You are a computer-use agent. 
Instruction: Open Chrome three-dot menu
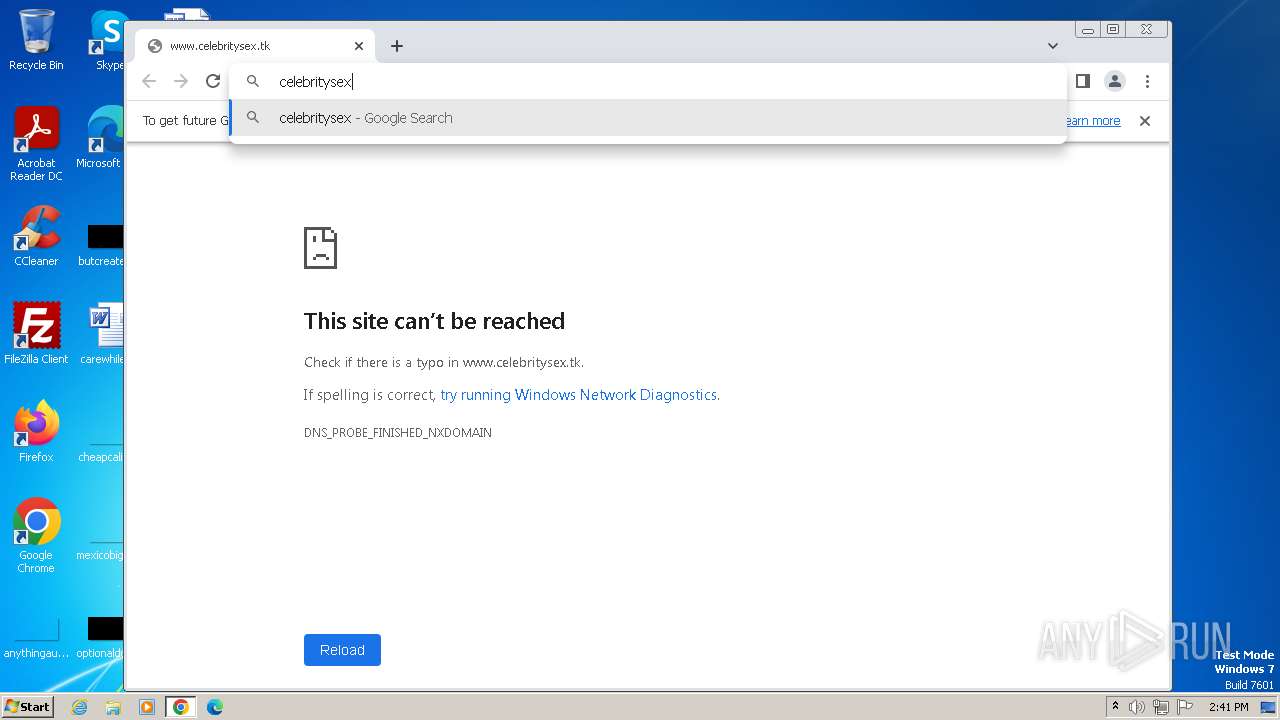point(1147,81)
